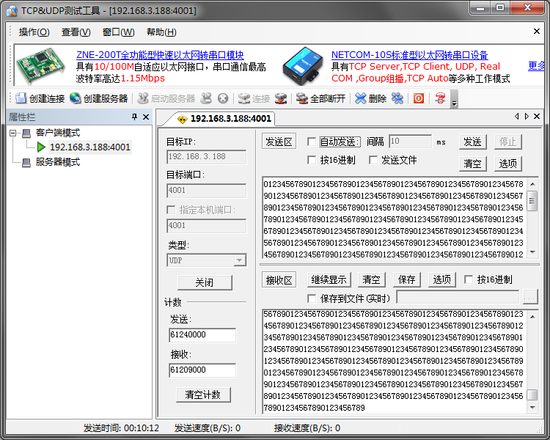Image resolution: width=550 pixels, height=440 pixels.
Task: Open the 帮助(H) menu
Action: pos(161,32)
